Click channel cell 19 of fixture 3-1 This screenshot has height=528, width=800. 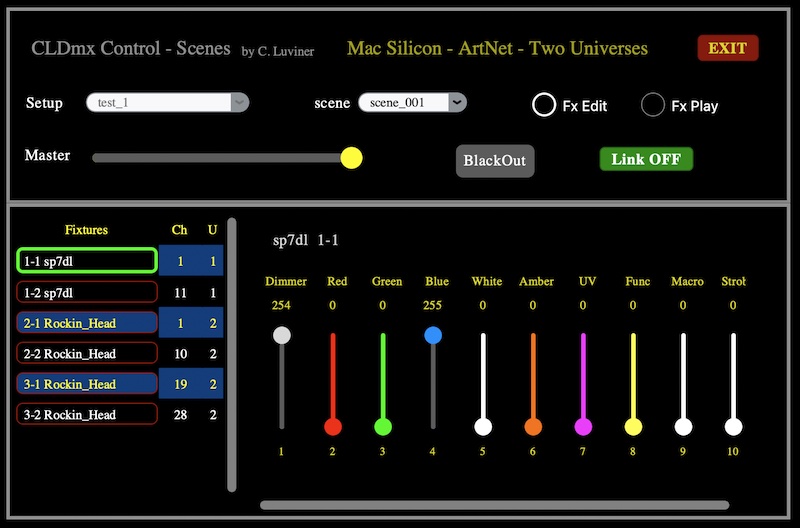pyautogui.click(x=181, y=384)
